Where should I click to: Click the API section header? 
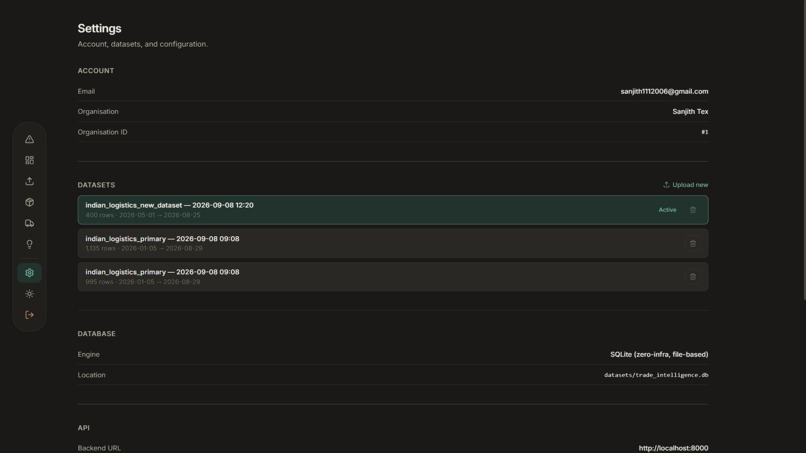(83, 428)
